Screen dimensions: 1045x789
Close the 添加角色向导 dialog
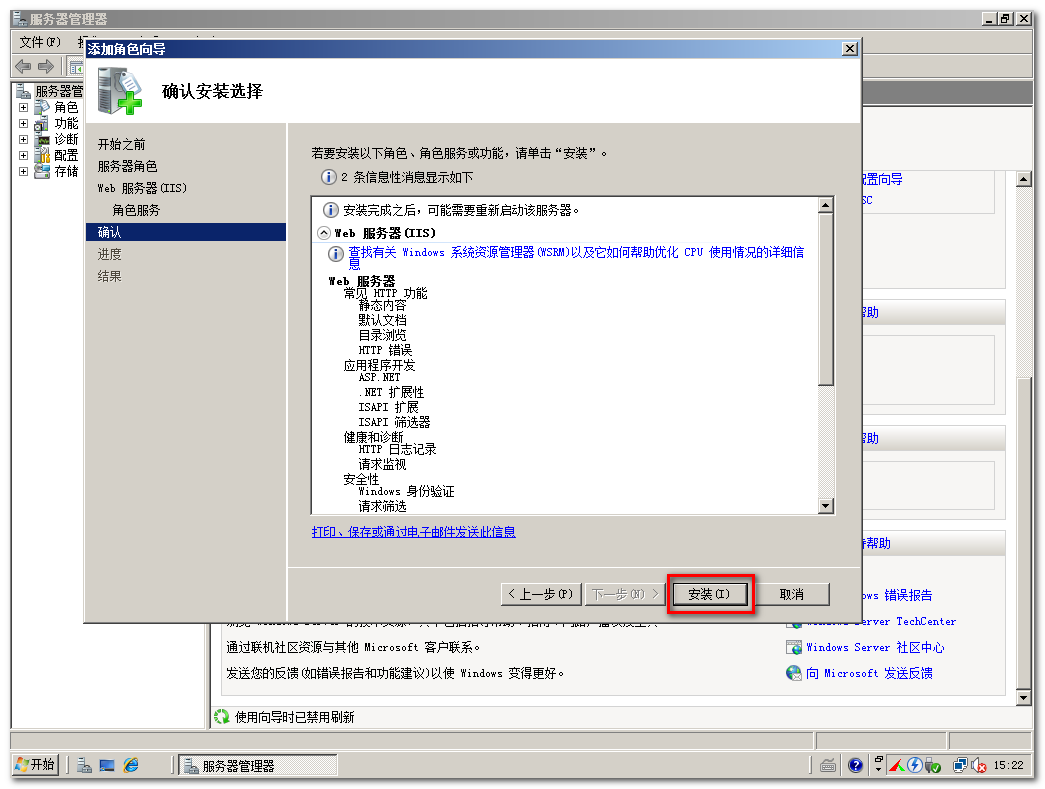tap(850, 49)
